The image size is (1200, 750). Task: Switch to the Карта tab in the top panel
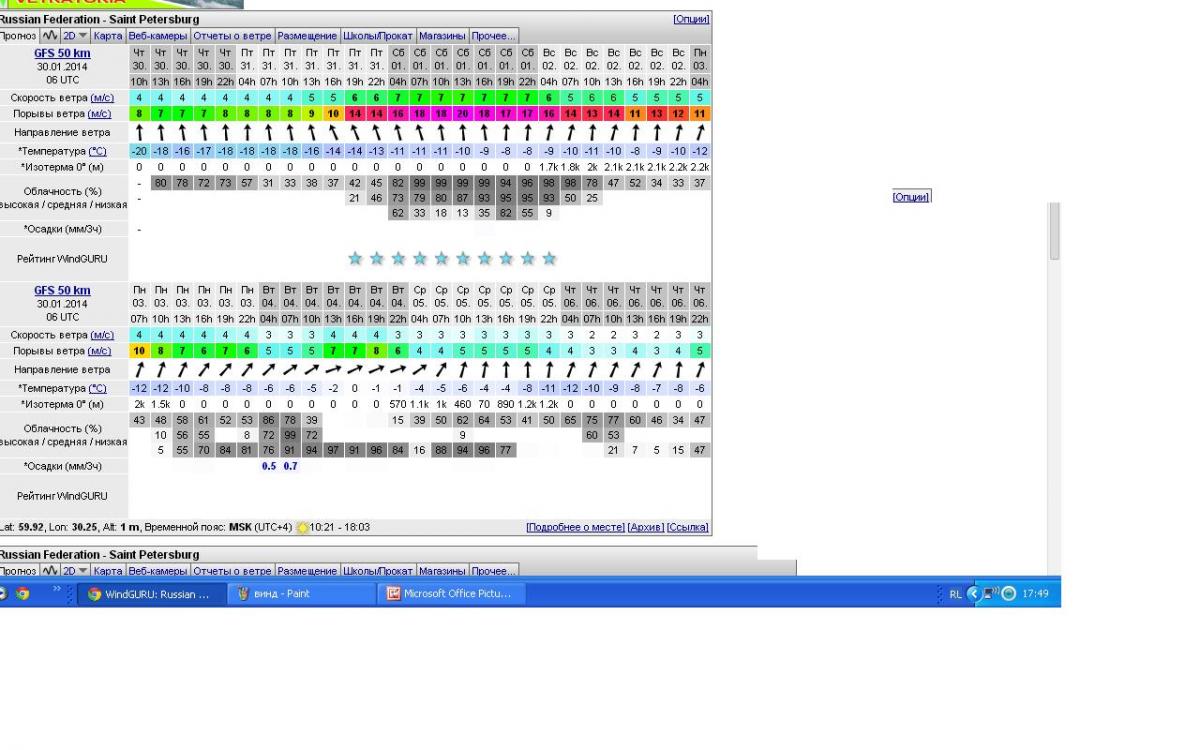tap(108, 36)
